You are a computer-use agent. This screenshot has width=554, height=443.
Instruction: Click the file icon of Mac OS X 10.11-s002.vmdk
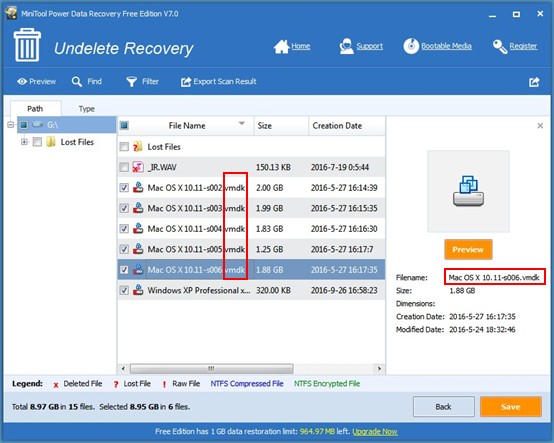138,187
